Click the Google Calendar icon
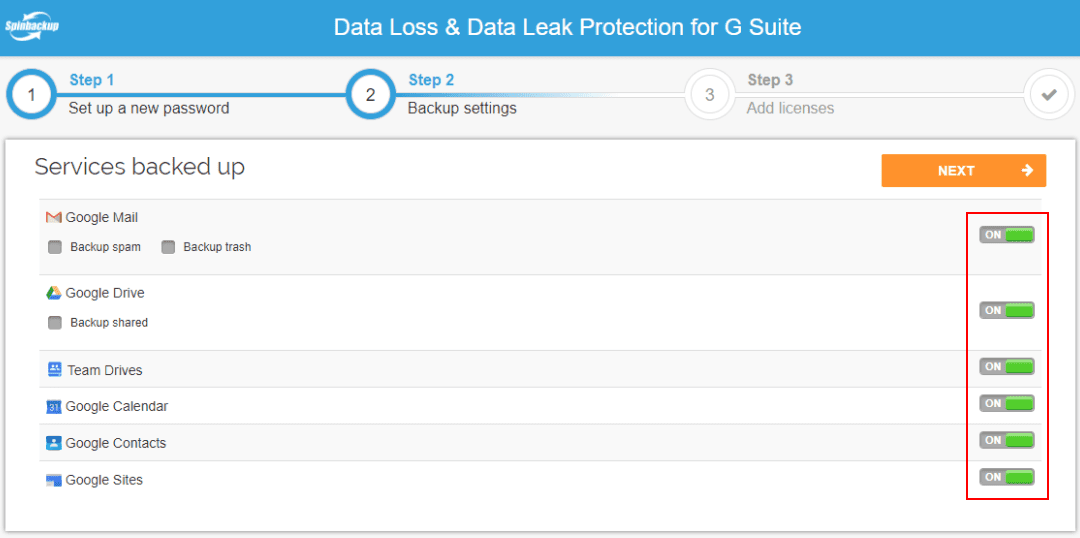The height and width of the screenshot is (538, 1080). 54,407
